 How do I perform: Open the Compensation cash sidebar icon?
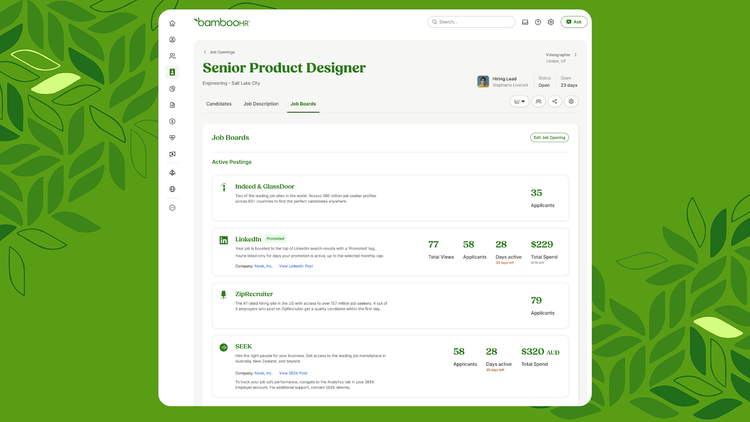pos(172,154)
